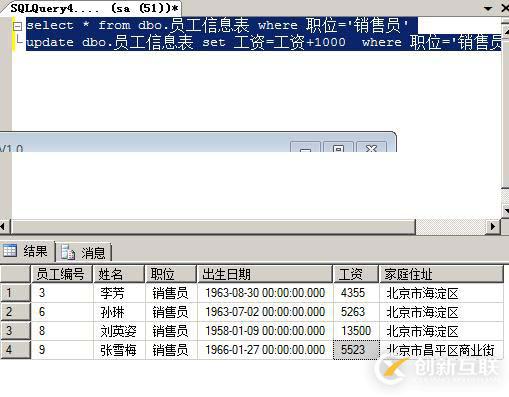
Task: Click salary cell 4355
Action: (356, 293)
